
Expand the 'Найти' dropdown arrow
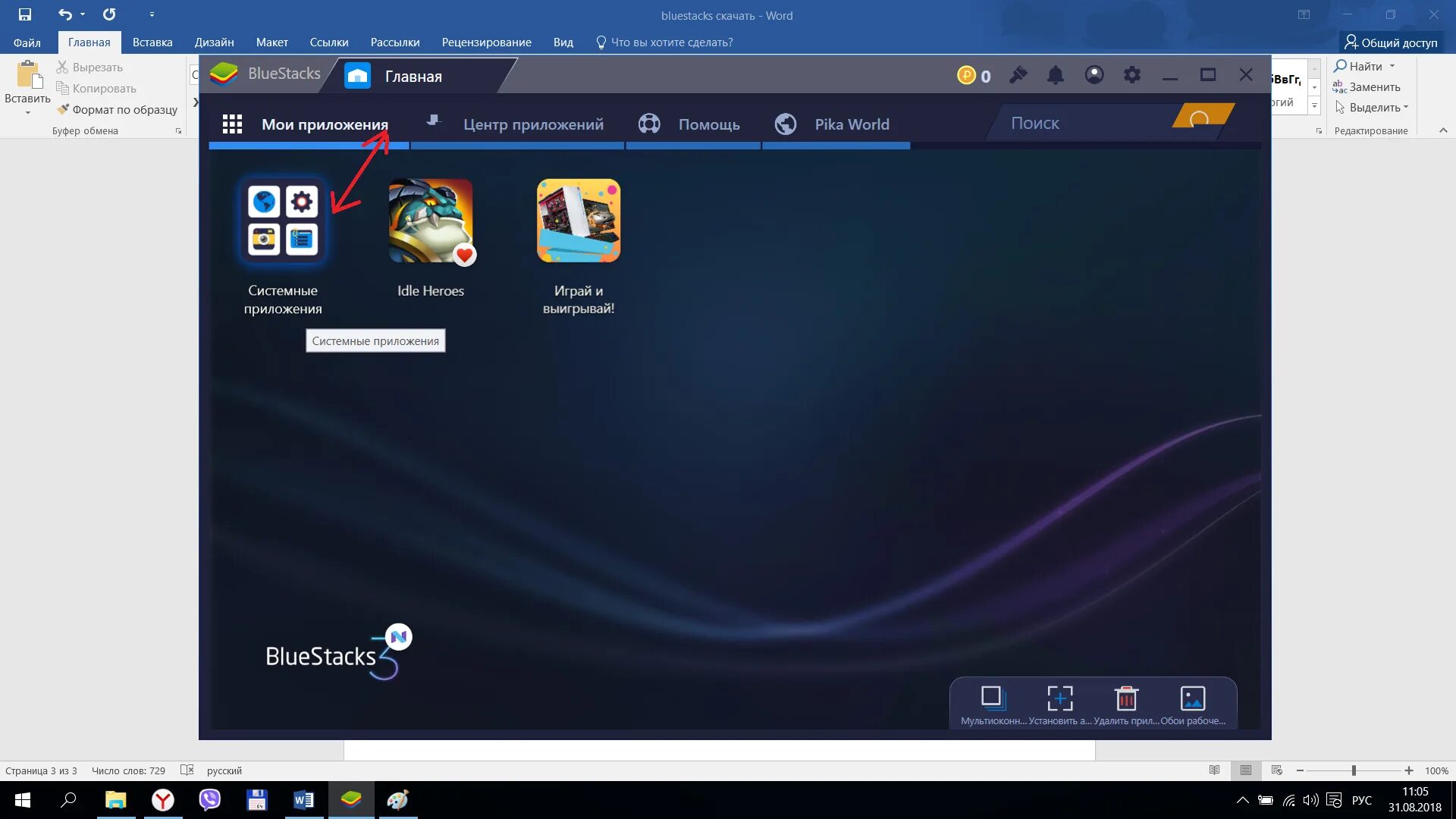point(1392,66)
